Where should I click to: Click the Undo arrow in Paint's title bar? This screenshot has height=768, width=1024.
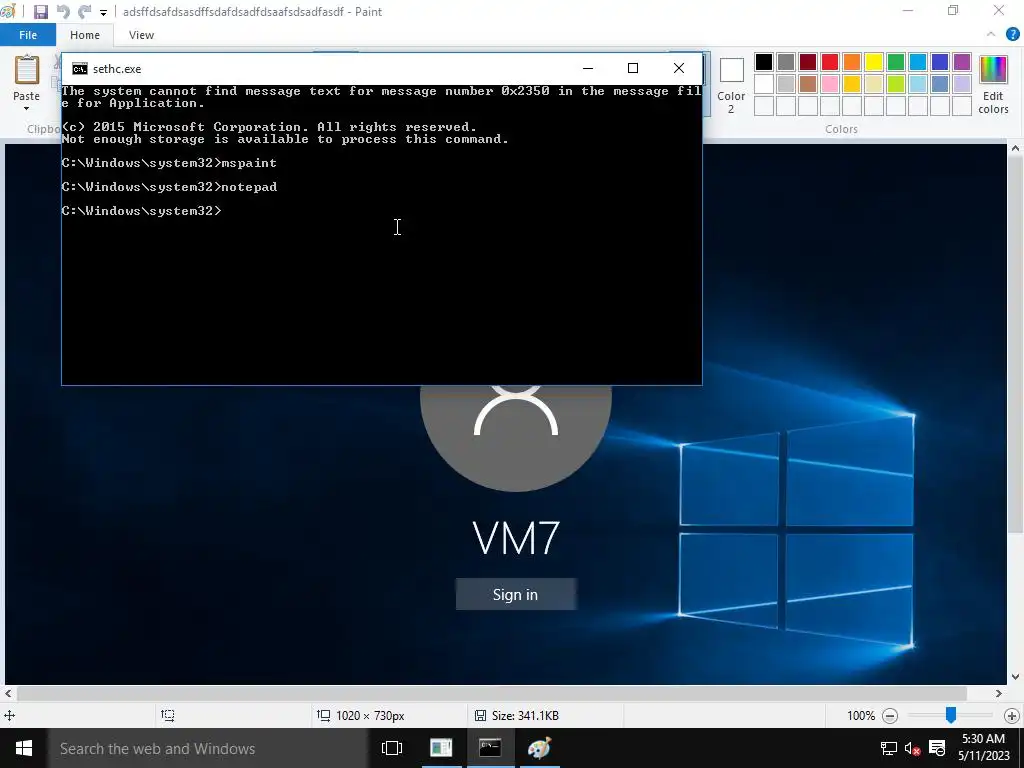click(x=63, y=12)
